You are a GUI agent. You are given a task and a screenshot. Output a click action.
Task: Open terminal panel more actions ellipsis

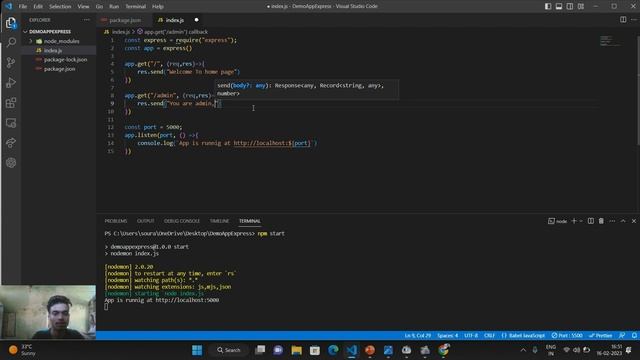(612, 221)
